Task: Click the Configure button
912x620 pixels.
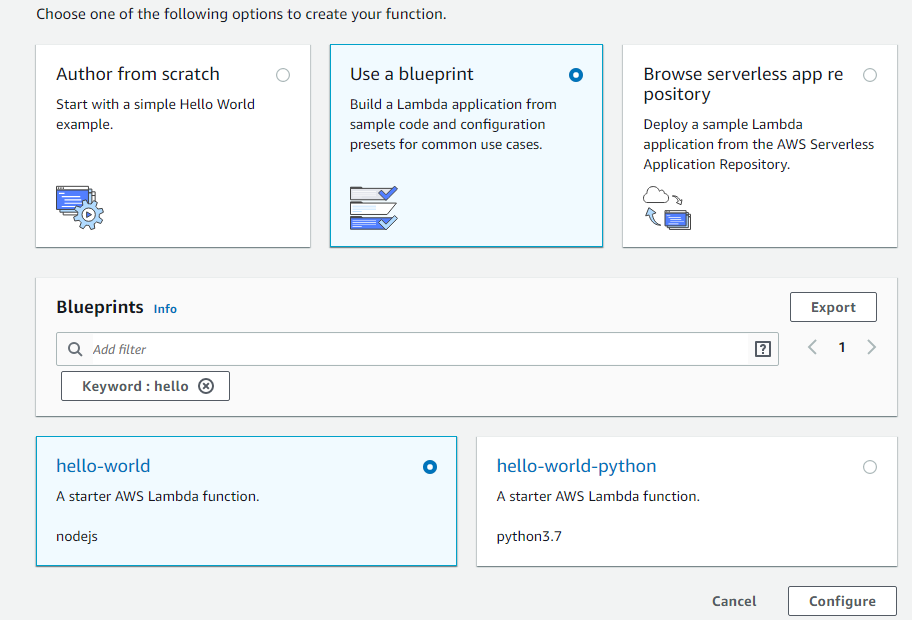Action: (x=842, y=601)
